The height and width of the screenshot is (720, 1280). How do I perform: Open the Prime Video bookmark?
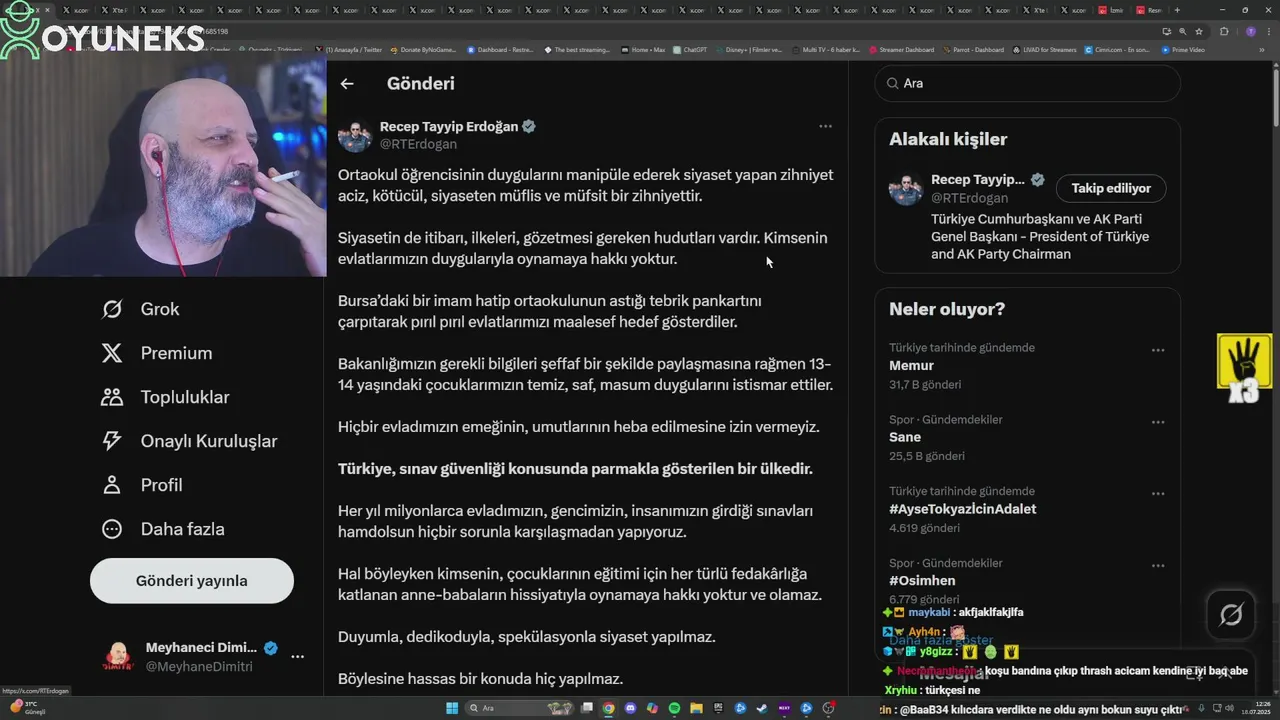(x=1183, y=50)
